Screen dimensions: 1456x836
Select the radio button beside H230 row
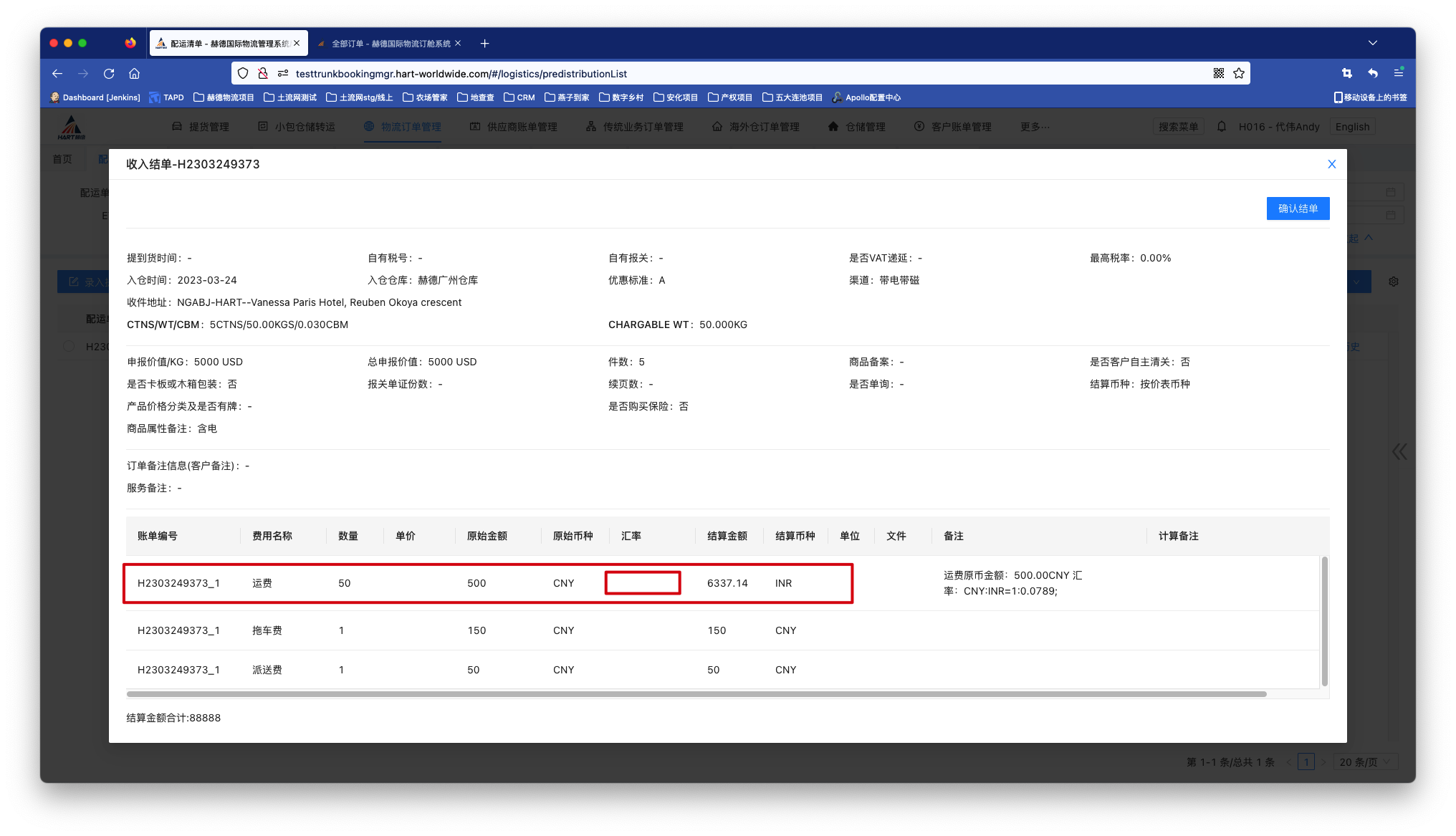(x=69, y=347)
